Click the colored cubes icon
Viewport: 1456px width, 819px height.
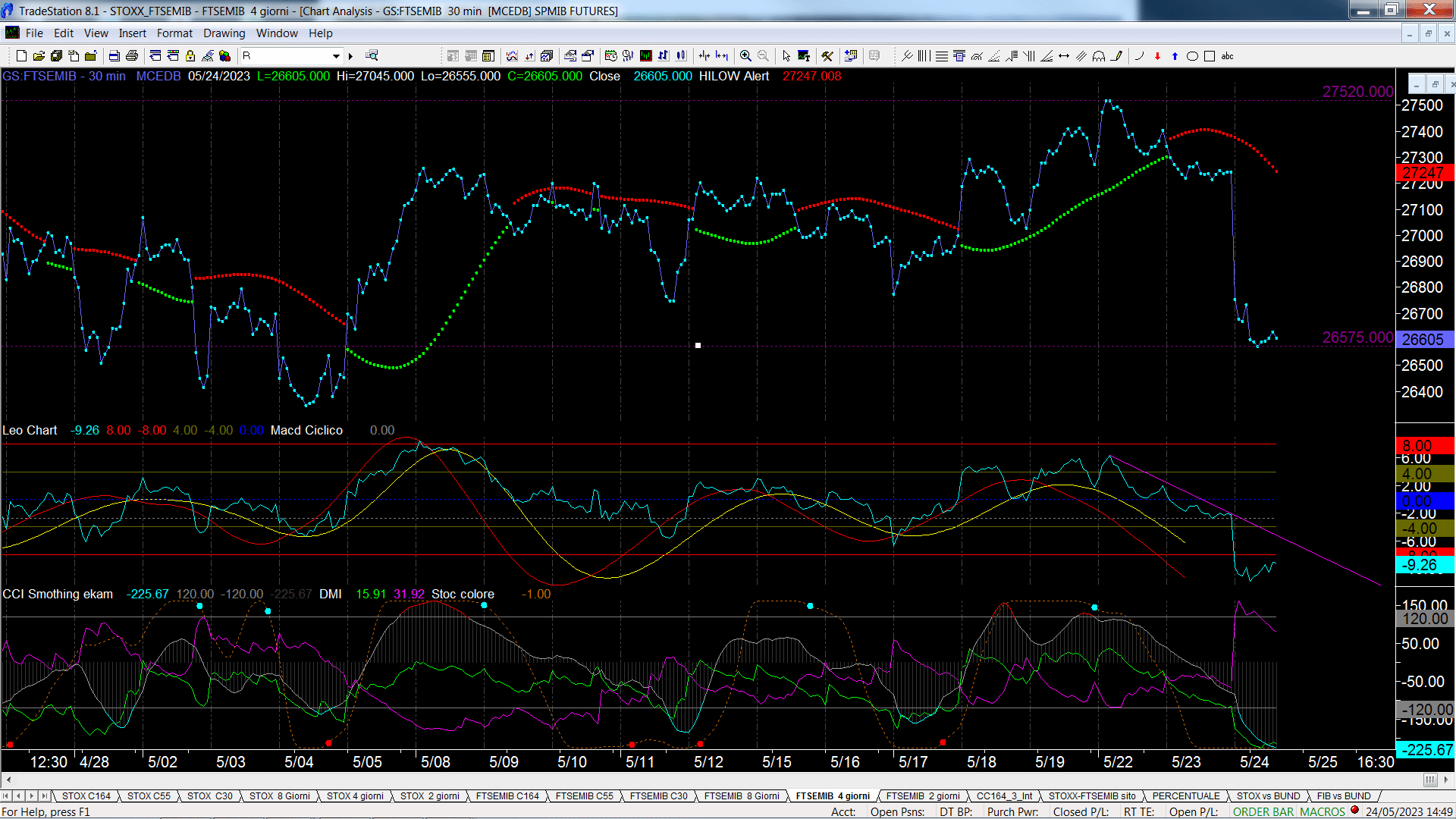pos(225,56)
